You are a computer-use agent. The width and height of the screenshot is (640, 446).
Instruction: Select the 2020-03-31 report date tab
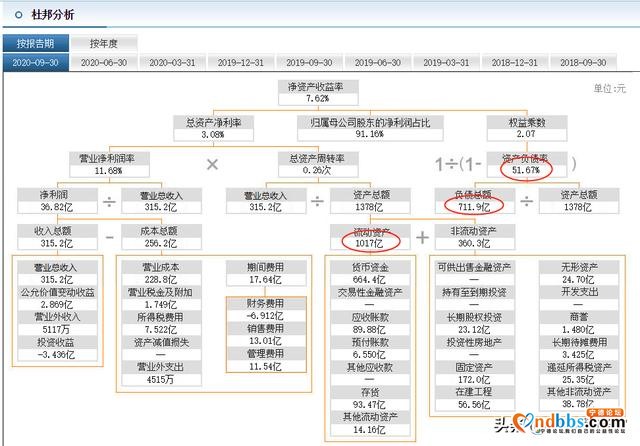click(x=172, y=62)
